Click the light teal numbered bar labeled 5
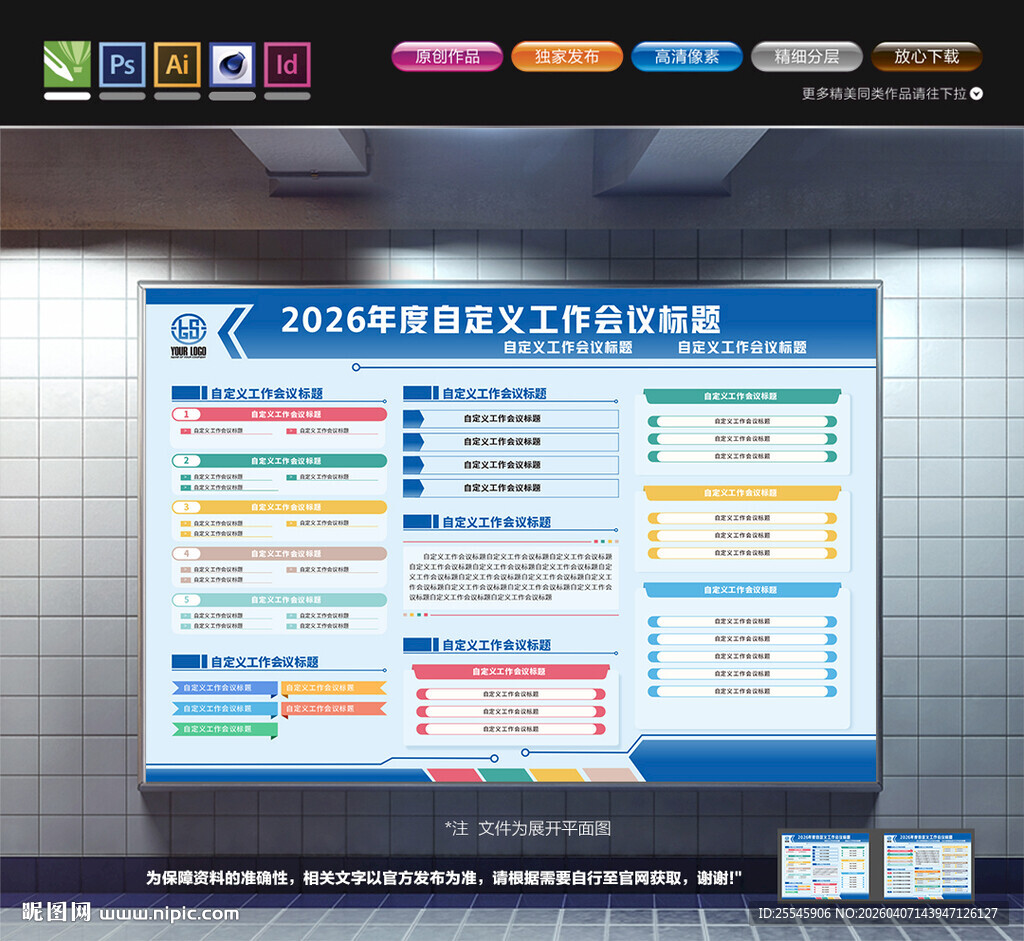Screen dimensions: 1024x941 (x=279, y=599)
